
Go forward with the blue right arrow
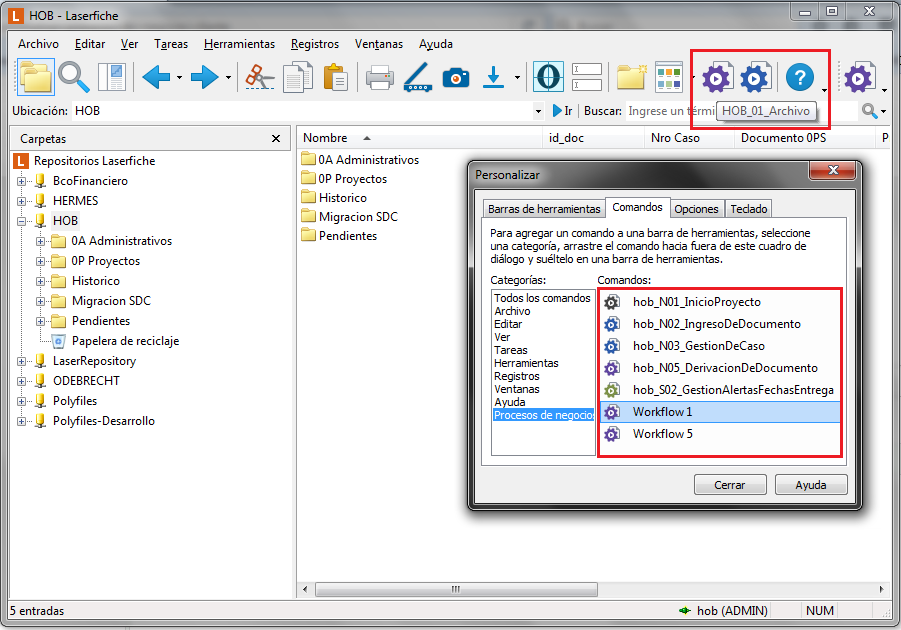[x=205, y=77]
